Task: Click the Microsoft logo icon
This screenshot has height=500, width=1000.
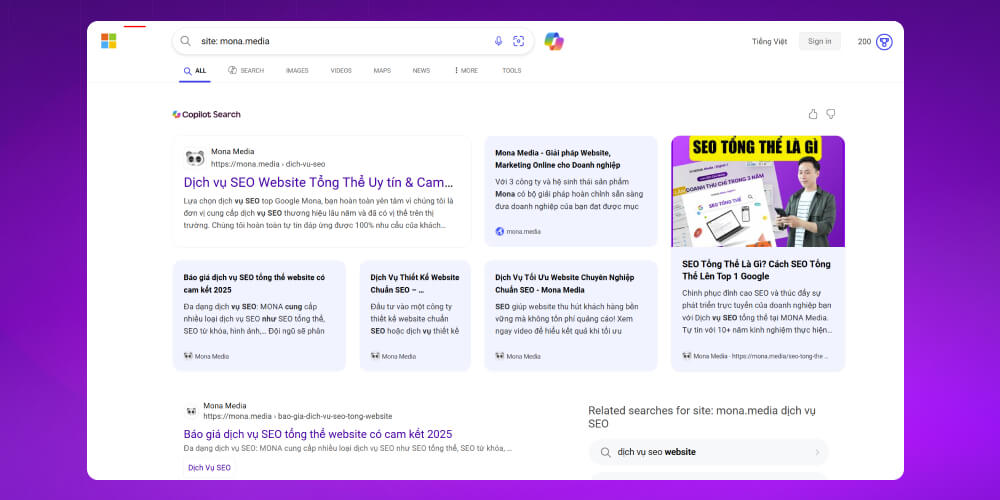Action: 108,41
